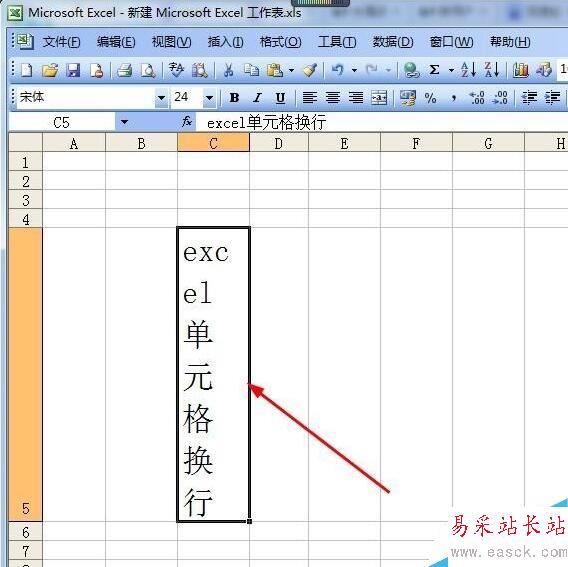Decrease Decimal places icon
The height and width of the screenshot is (567, 568).
[500, 97]
